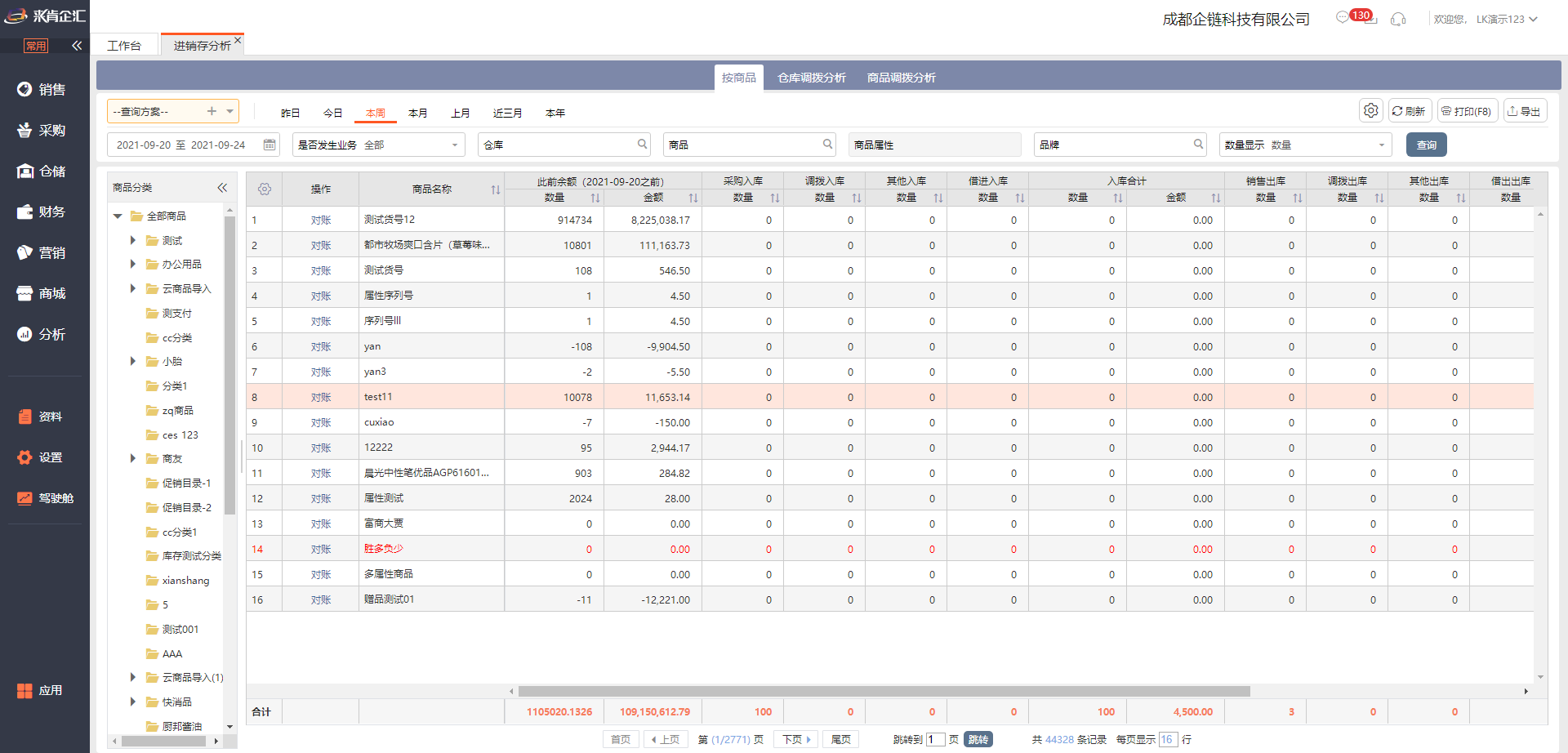Click the horizontal table scrollbar
This screenshot has height=753, width=1568.
(x=884, y=692)
